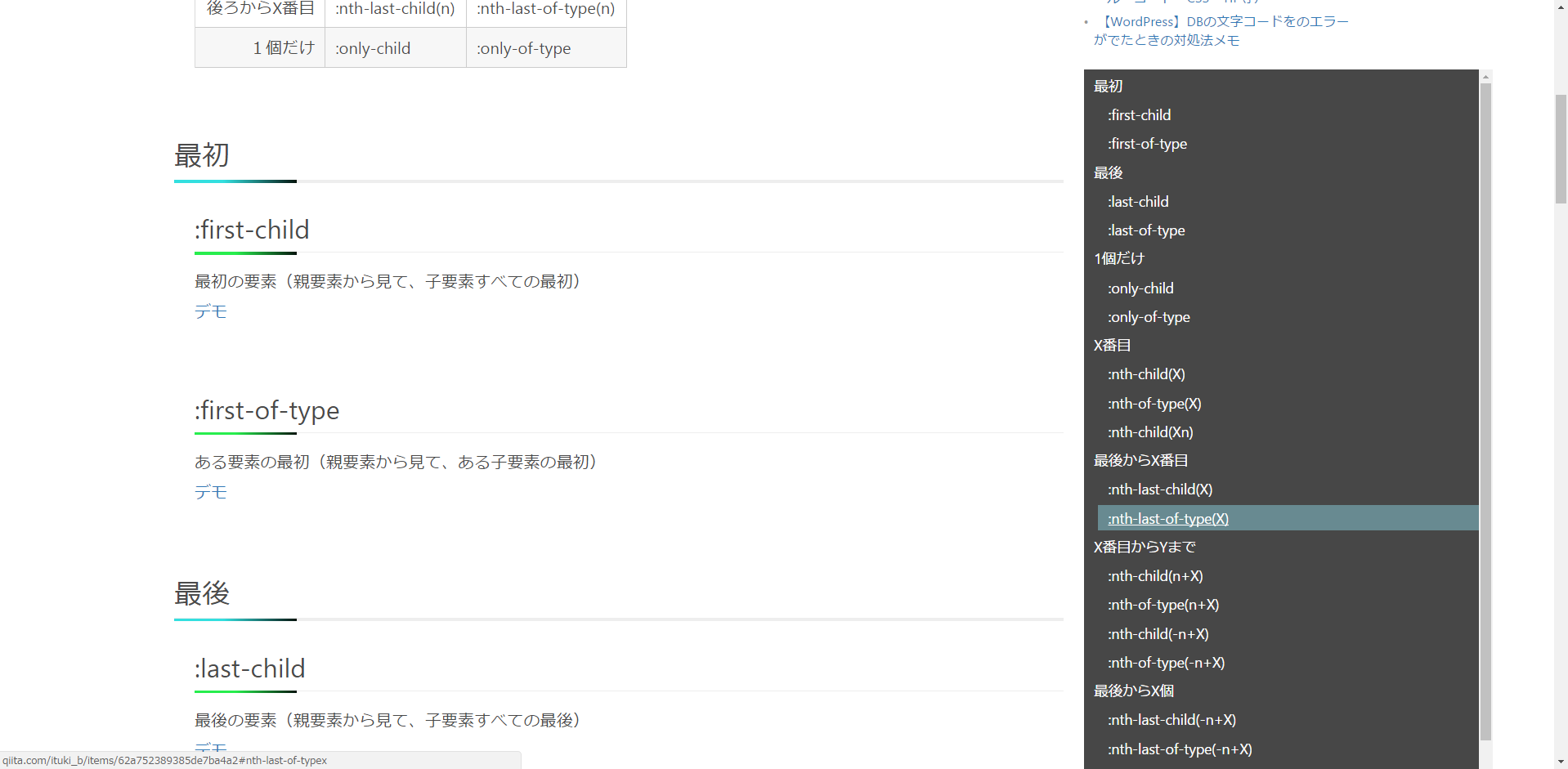This screenshot has height=769, width=1568.
Task: Open the デモ link under :first-of-type
Action: pyautogui.click(x=209, y=492)
